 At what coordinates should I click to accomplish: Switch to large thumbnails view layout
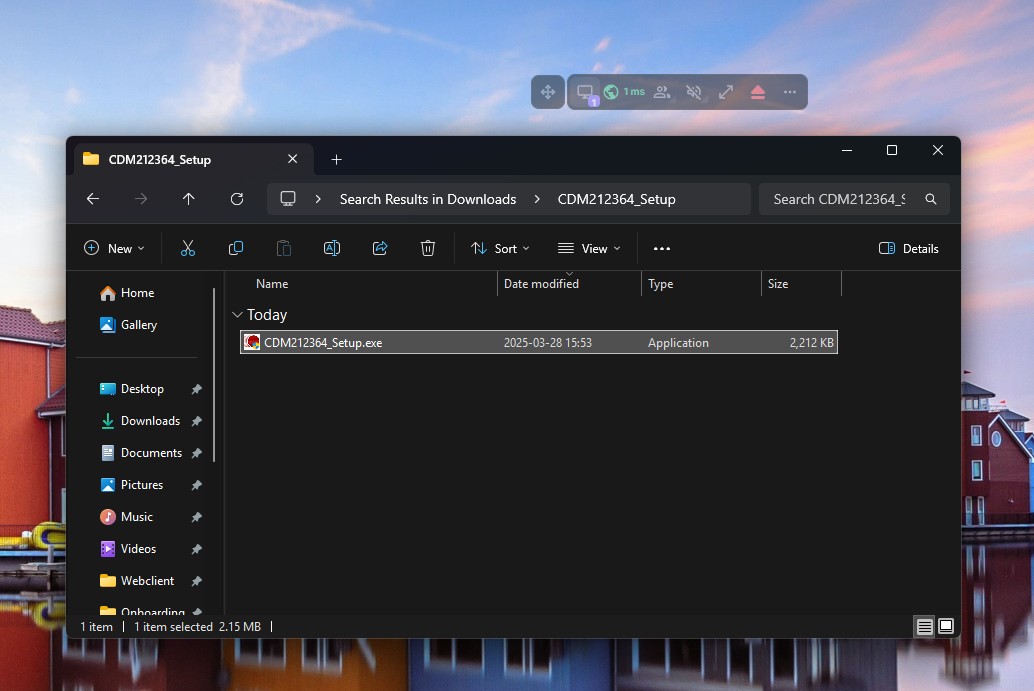946,626
